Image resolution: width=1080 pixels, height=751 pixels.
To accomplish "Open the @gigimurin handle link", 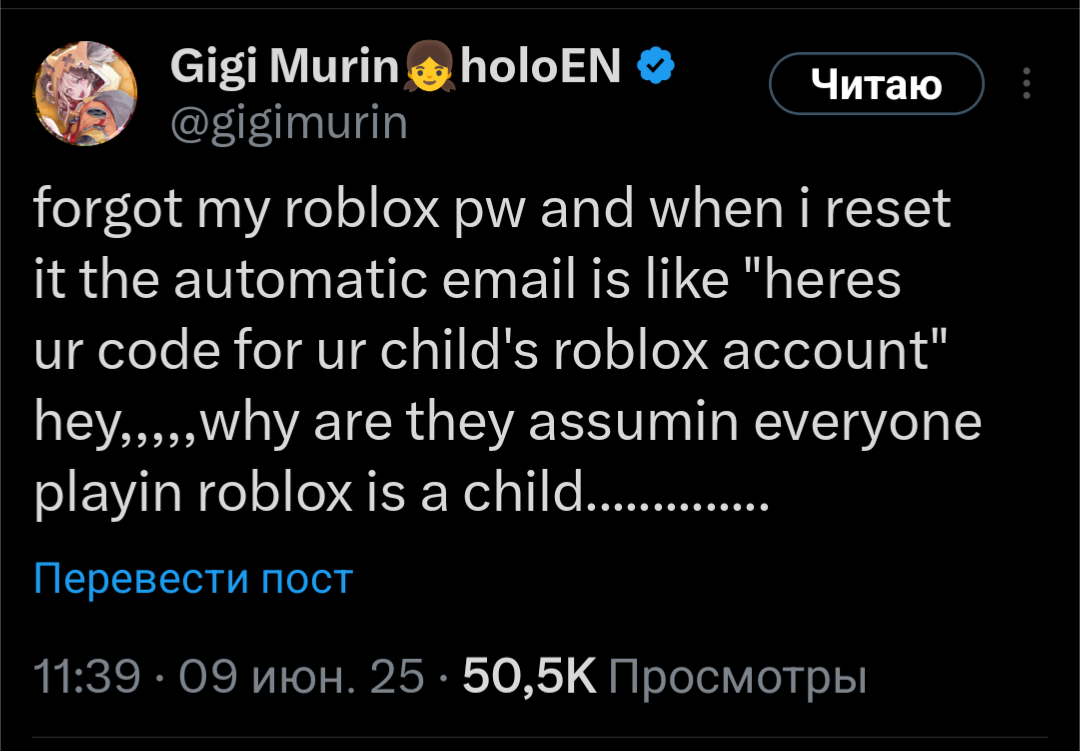I will pos(289,124).
